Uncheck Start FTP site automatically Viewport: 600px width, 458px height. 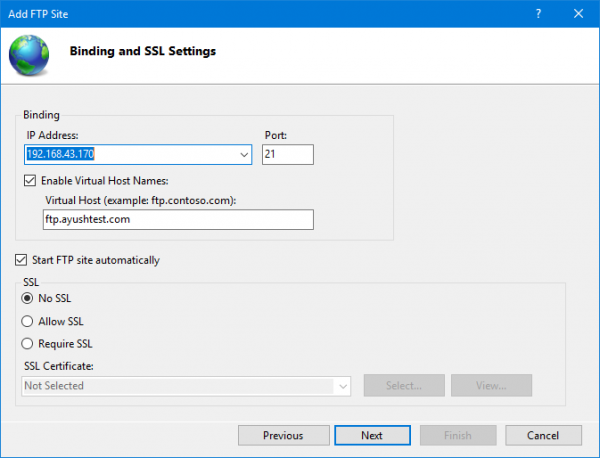[23, 260]
